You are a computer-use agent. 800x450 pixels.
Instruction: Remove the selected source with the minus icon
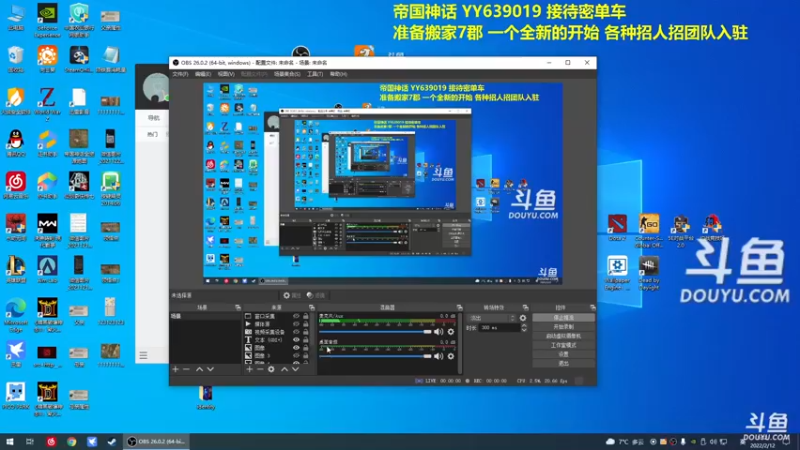260,369
